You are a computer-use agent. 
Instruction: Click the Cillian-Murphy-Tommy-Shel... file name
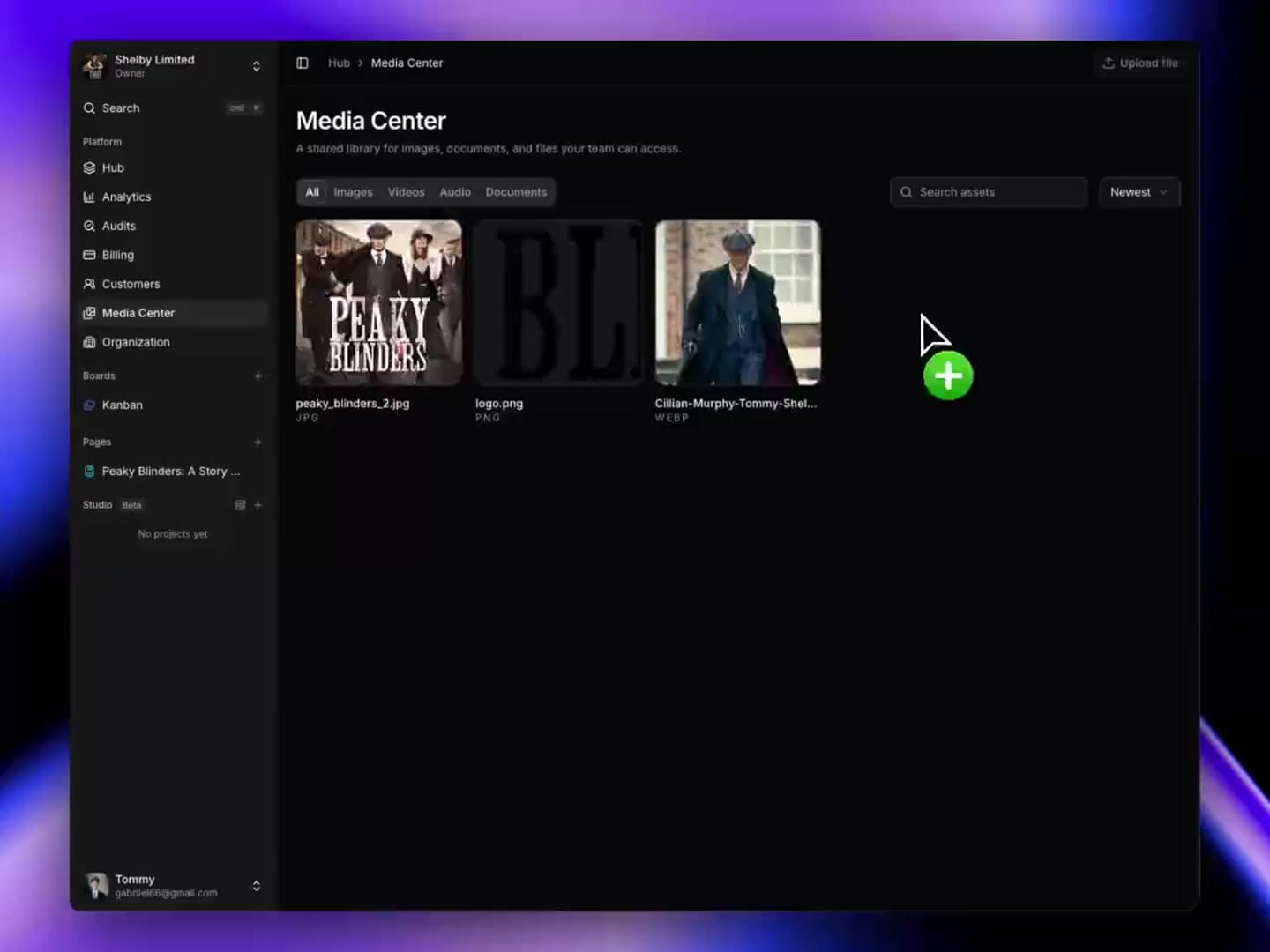pos(736,404)
